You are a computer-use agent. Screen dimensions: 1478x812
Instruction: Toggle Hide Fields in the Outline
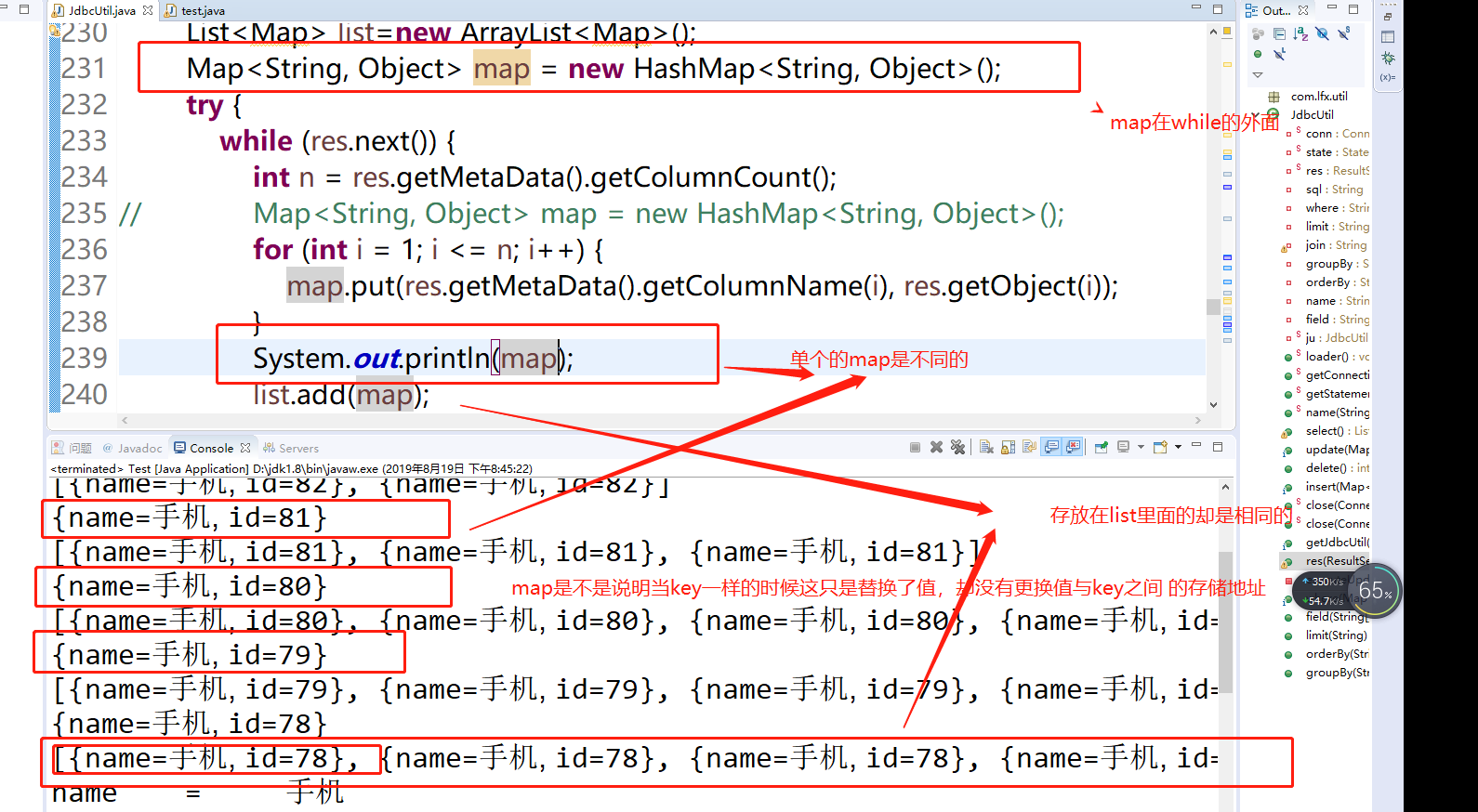pyautogui.click(x=1322, y=33)
